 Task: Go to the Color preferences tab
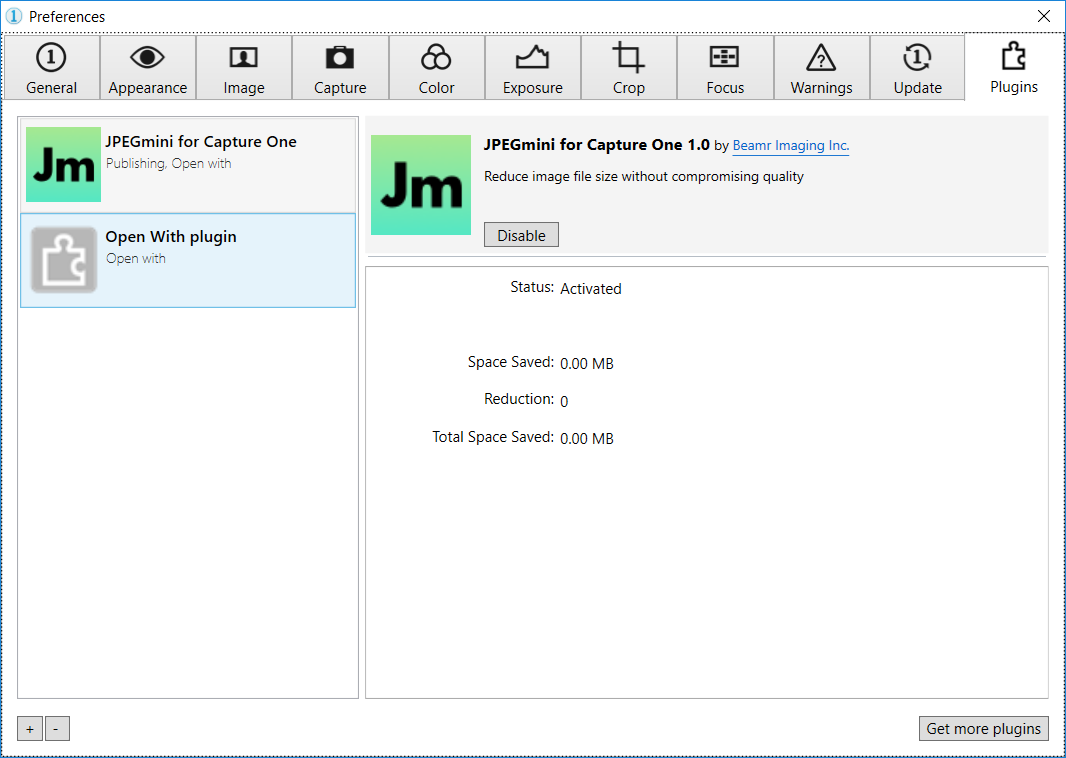click(436, 68)
